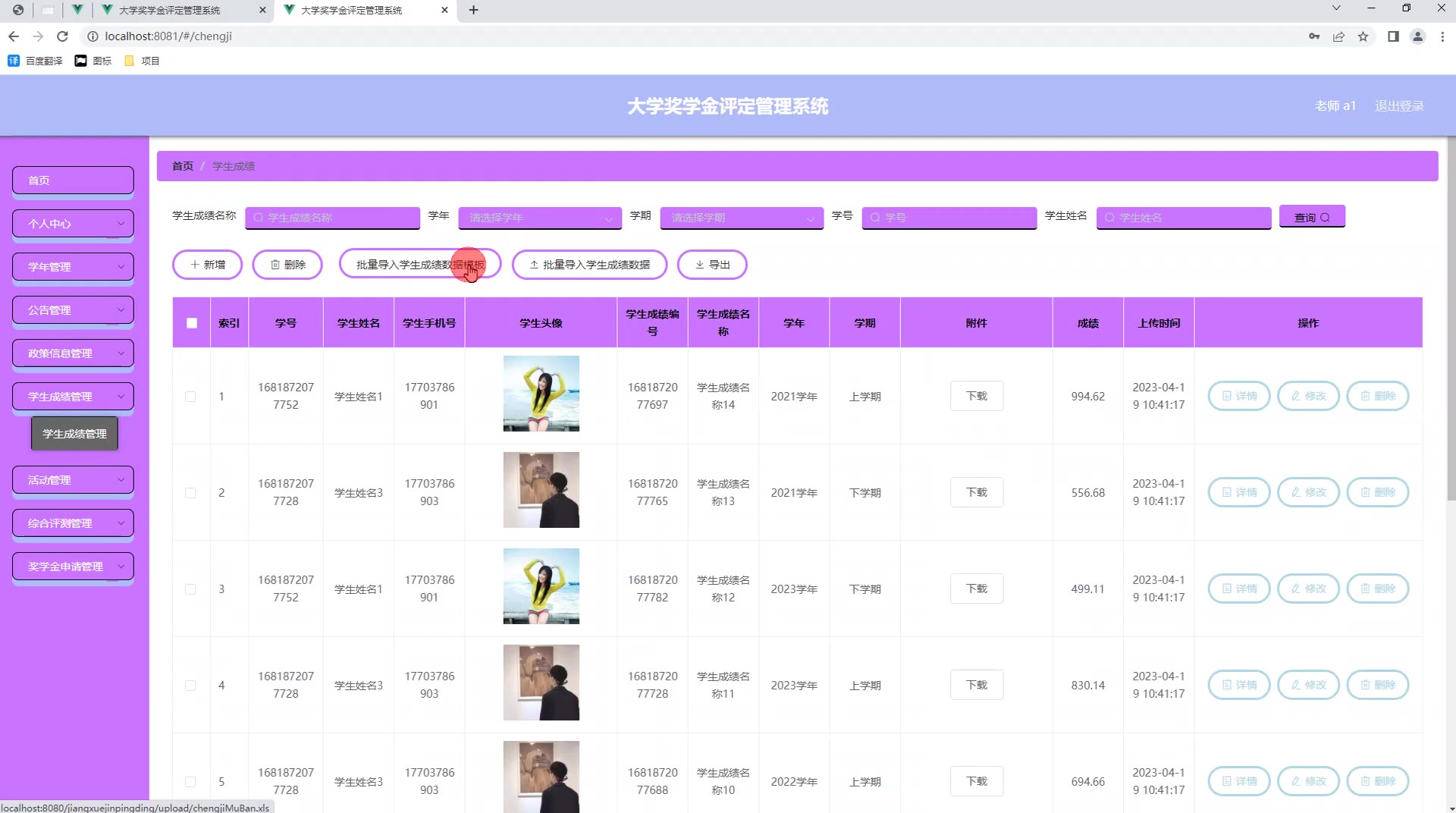This screenshot has height=813, width=1456.
Task: Open the 学期 select dropdown
Action: tap(742, 218)
